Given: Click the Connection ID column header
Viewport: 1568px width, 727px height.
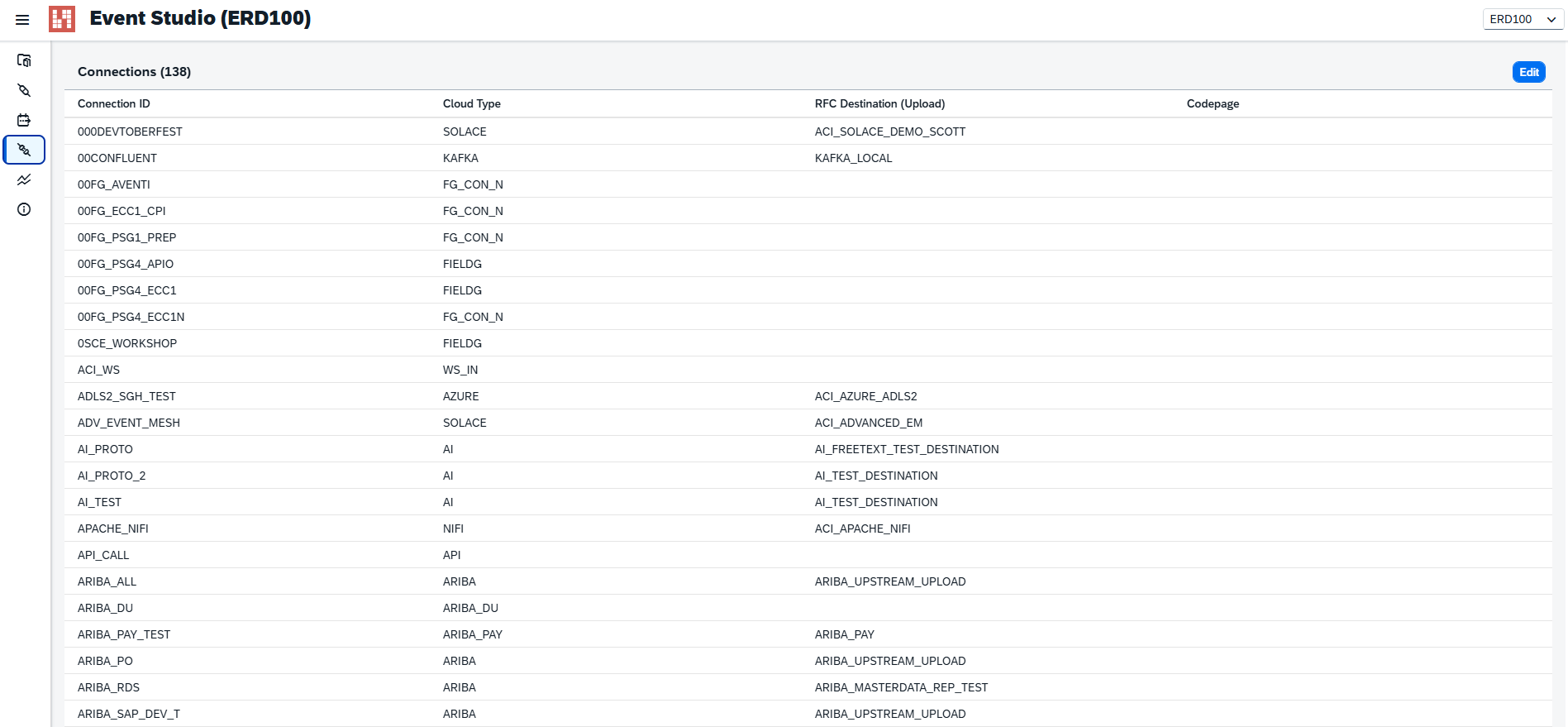Looking at the screenshot, I should click(114, 103).
